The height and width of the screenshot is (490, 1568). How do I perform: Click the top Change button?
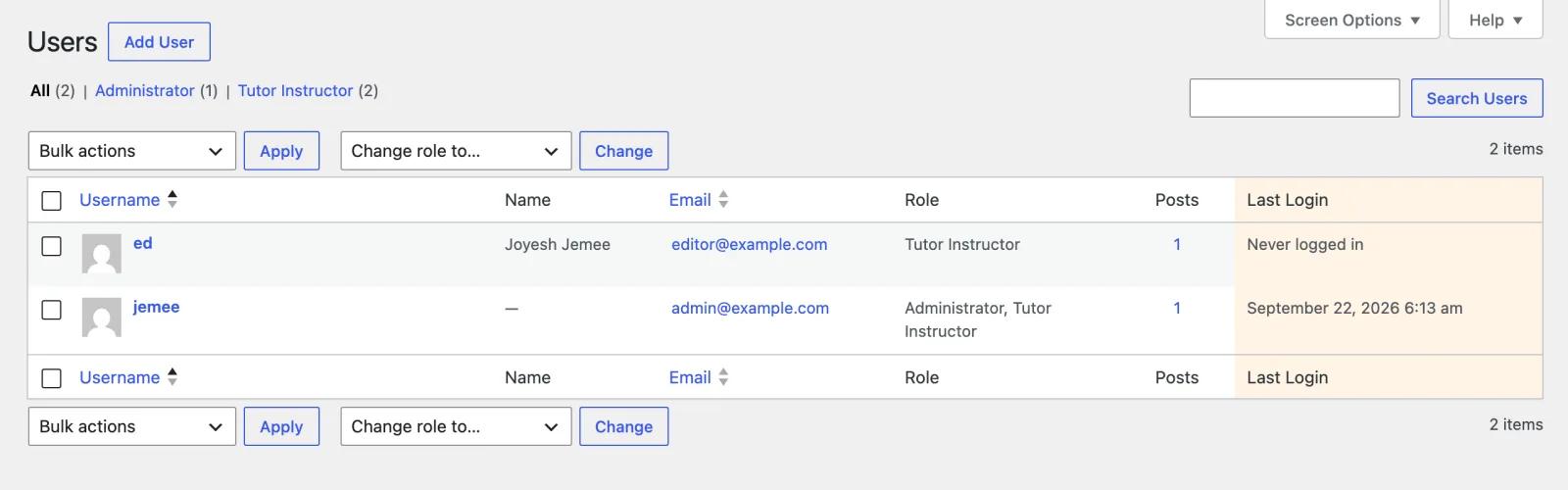pos(623,151)
